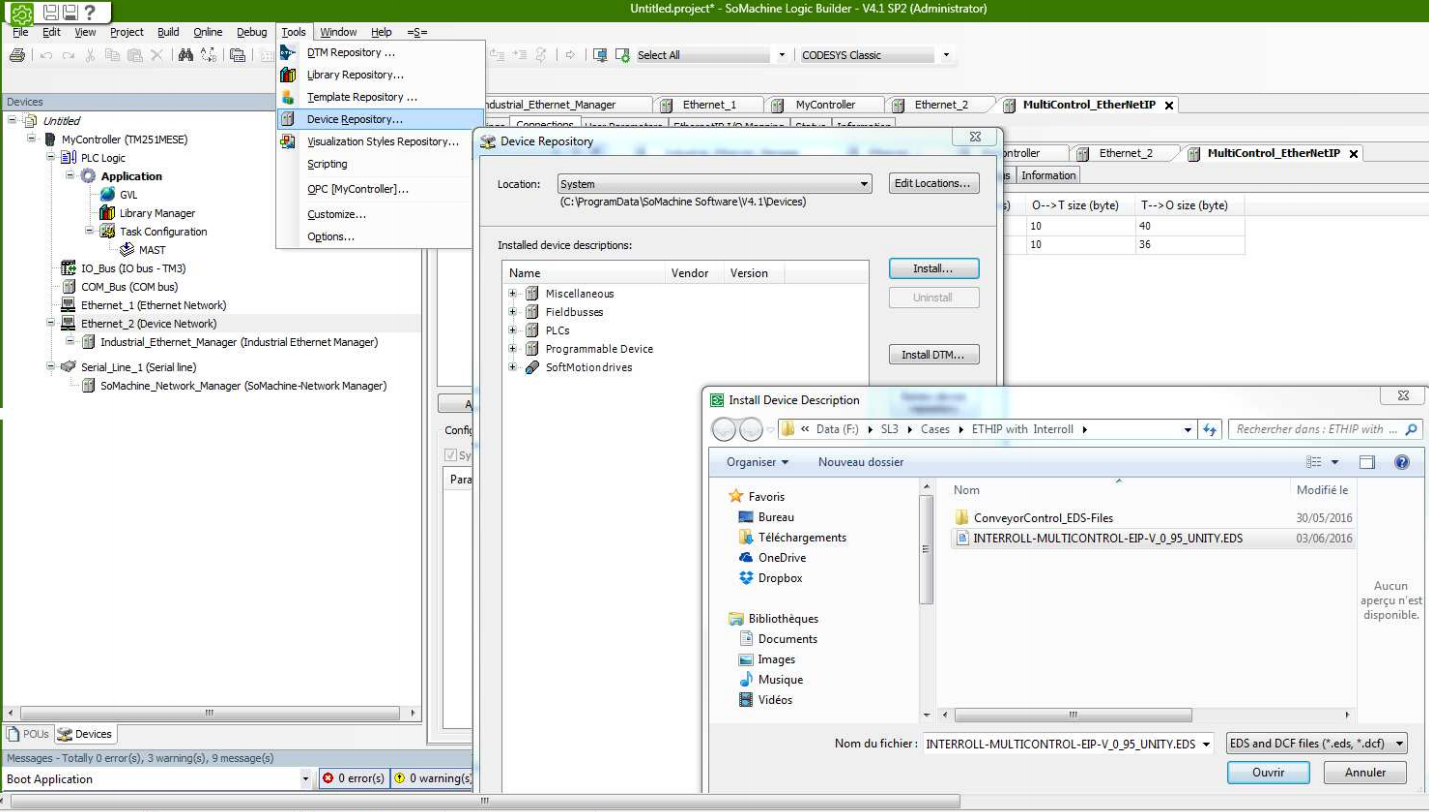Image resolution: width=1429 pixels, height=812 pixels.
Task: Expand Miscellaneous in Device Repository
Action: pos(513,294)
